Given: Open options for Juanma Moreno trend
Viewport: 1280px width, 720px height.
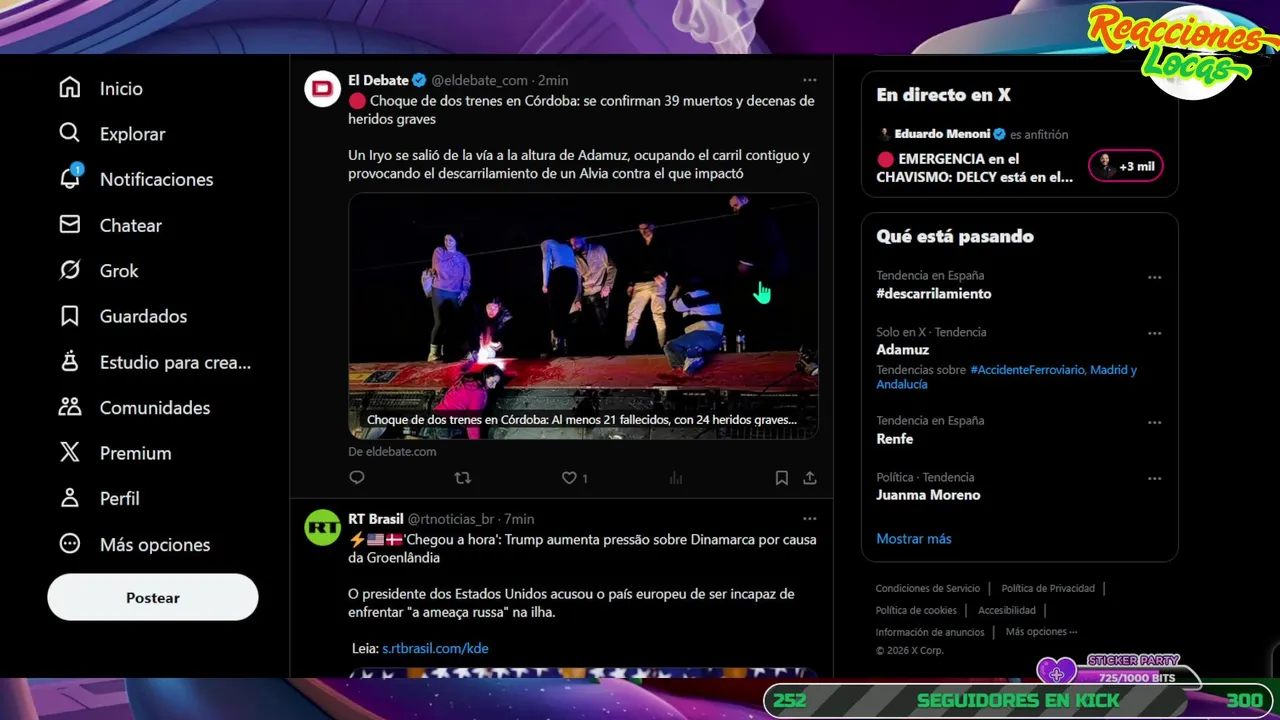Looking at the screenshot, I should [x=1154, y=478].
